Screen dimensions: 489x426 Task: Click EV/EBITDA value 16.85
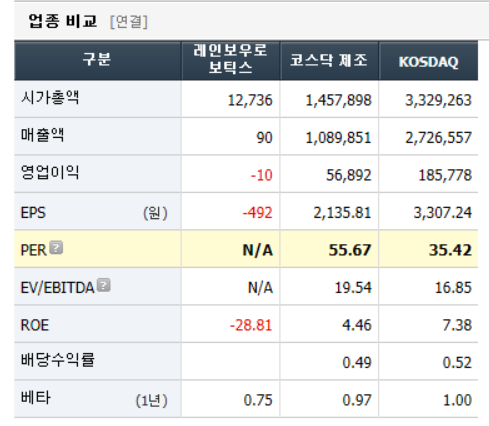[x=453, y=288]
